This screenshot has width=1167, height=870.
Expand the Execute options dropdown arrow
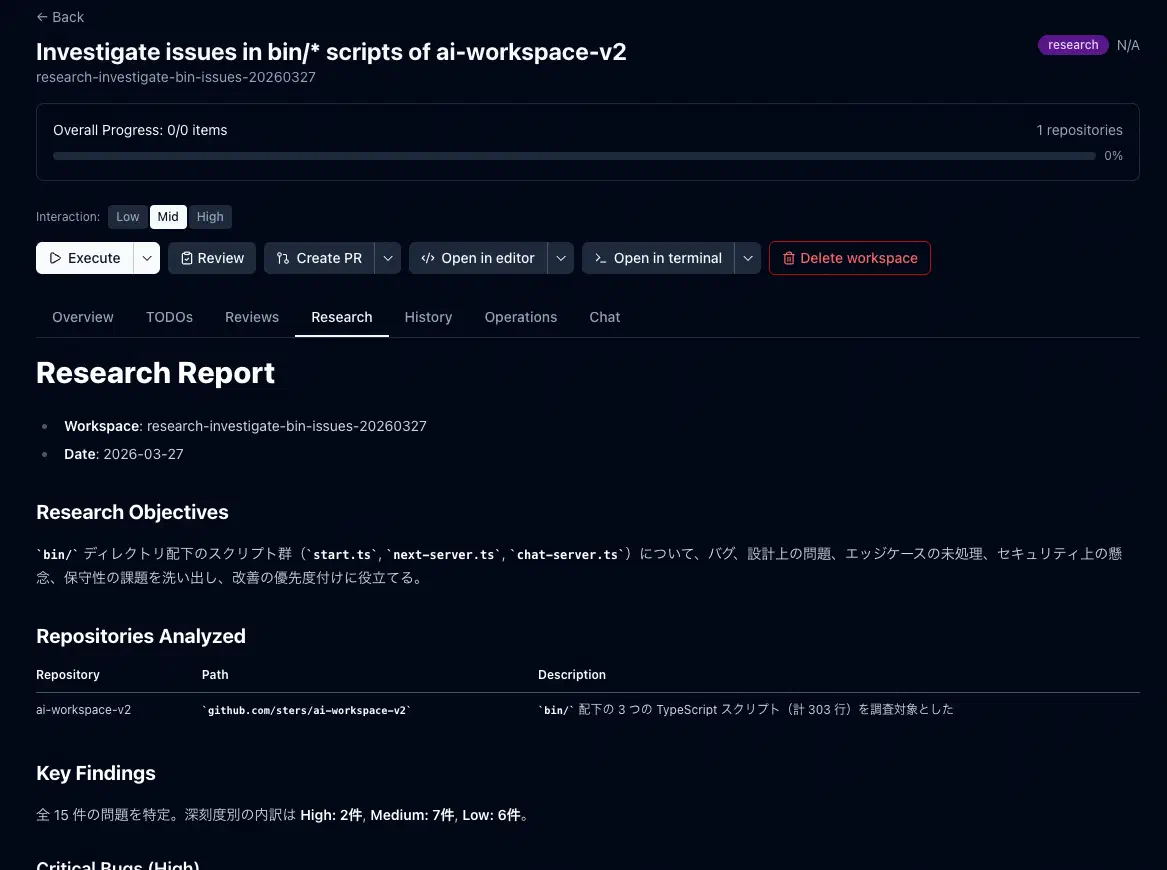click(147, 258)
